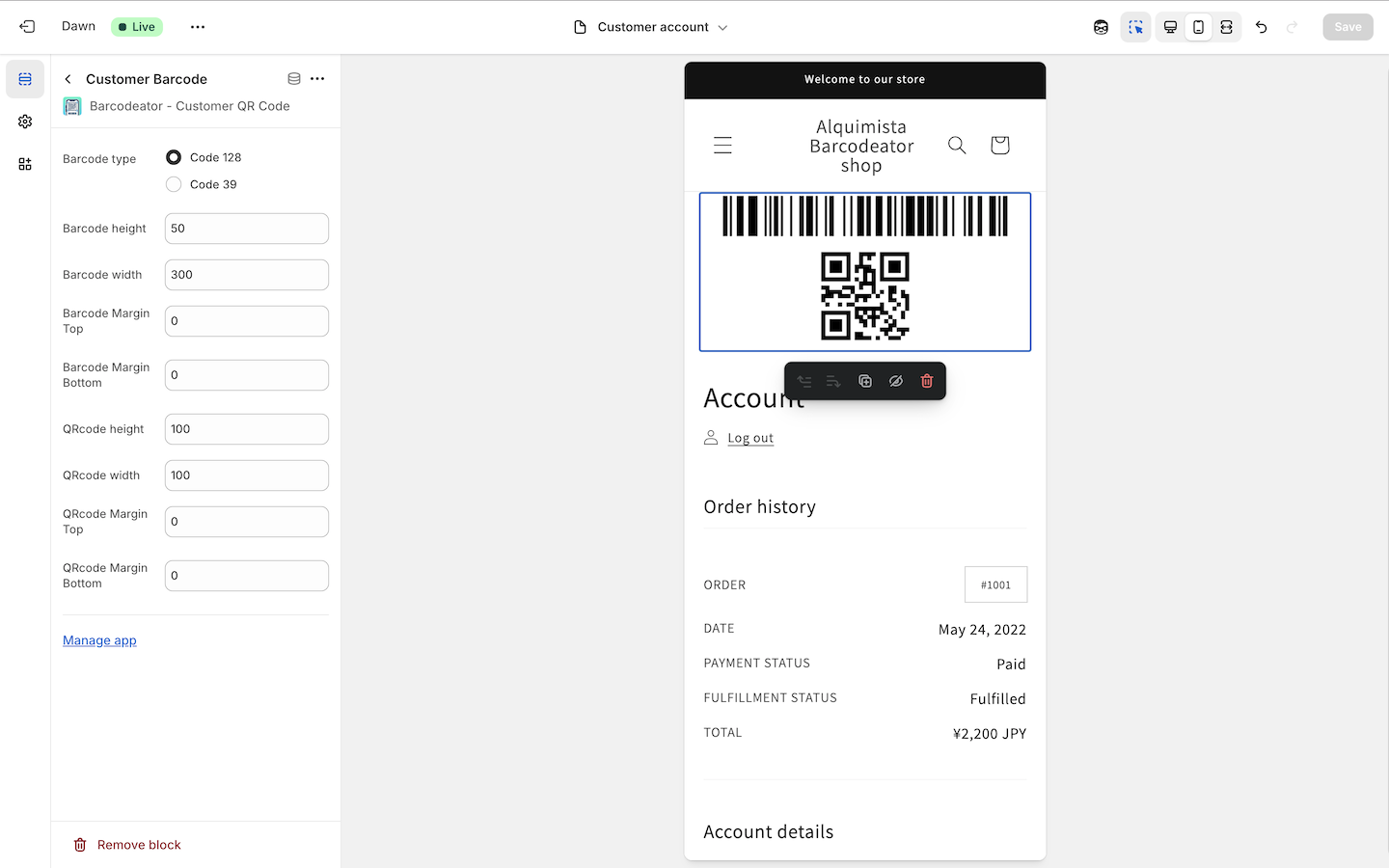This screenshot has height=868, width=1389.
Task: Open the Sections panel icon in sidebar
Action: pos(25,79)
